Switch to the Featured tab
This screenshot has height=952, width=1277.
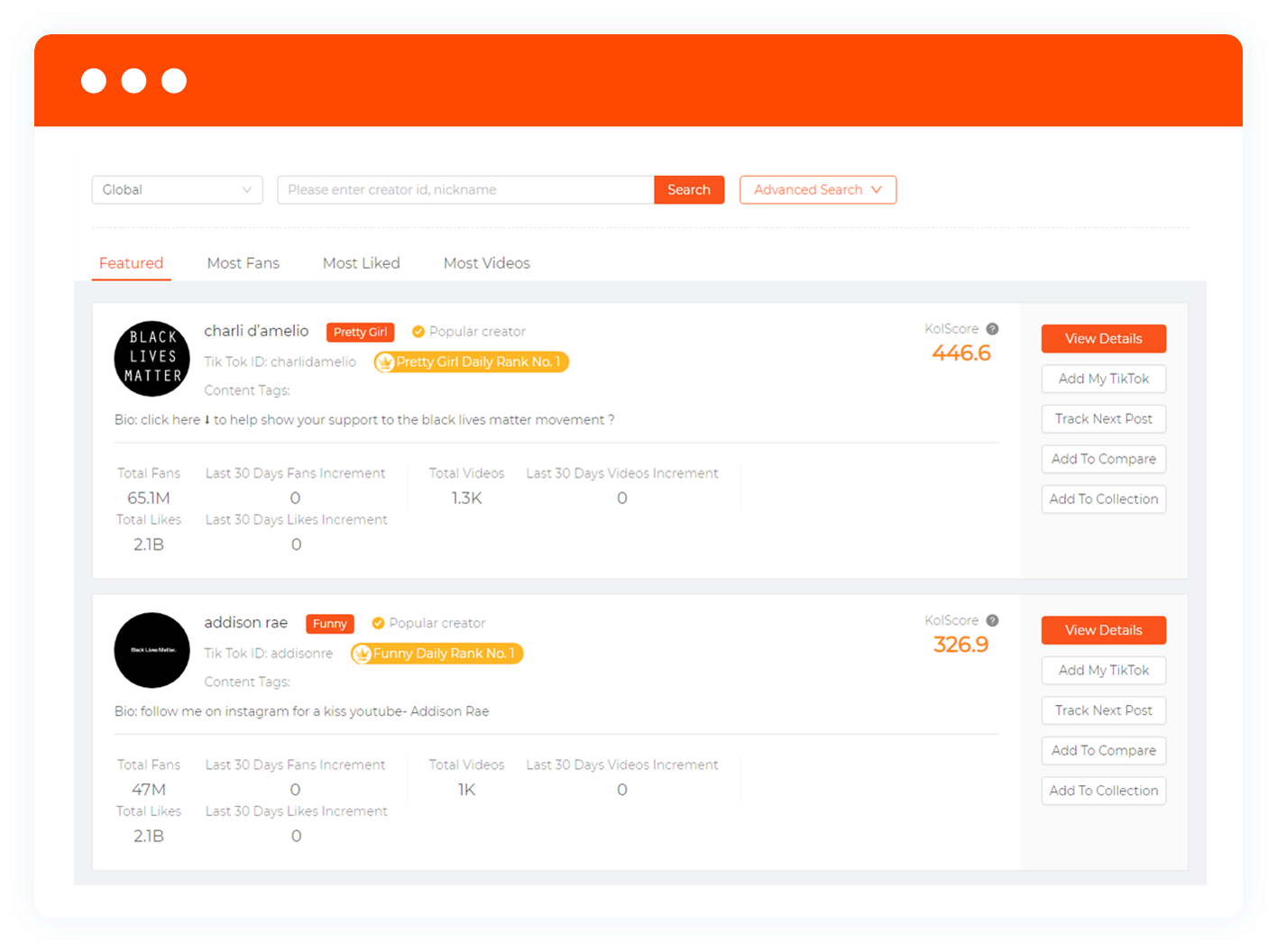coord(131,263)
